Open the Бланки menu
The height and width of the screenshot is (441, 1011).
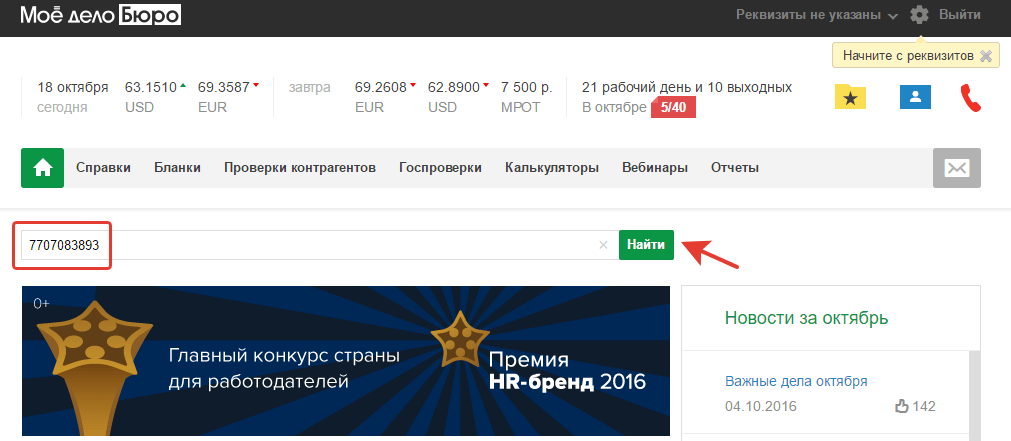pos(177,168)
